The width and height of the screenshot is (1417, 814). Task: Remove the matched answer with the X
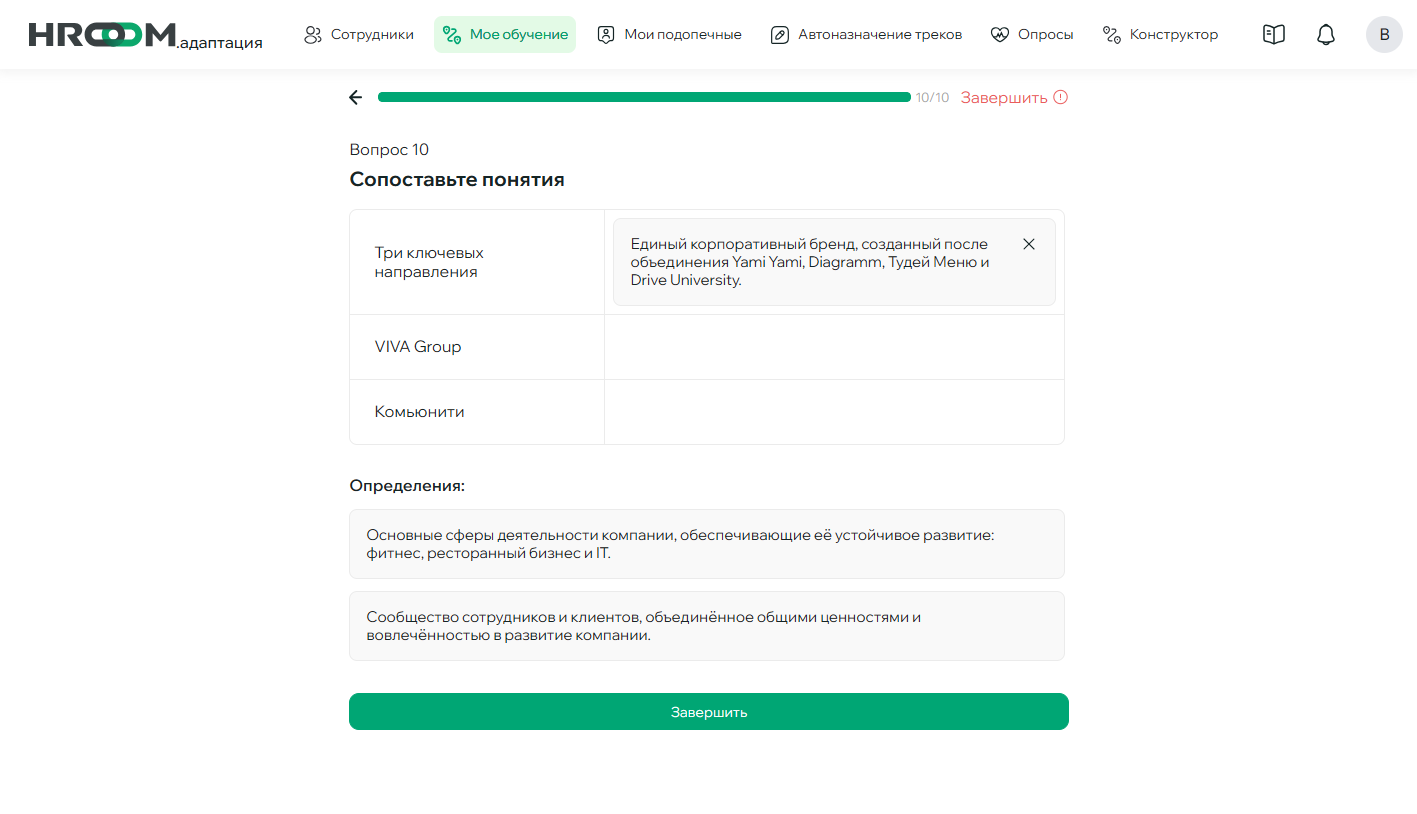[x=1028, y=243]
